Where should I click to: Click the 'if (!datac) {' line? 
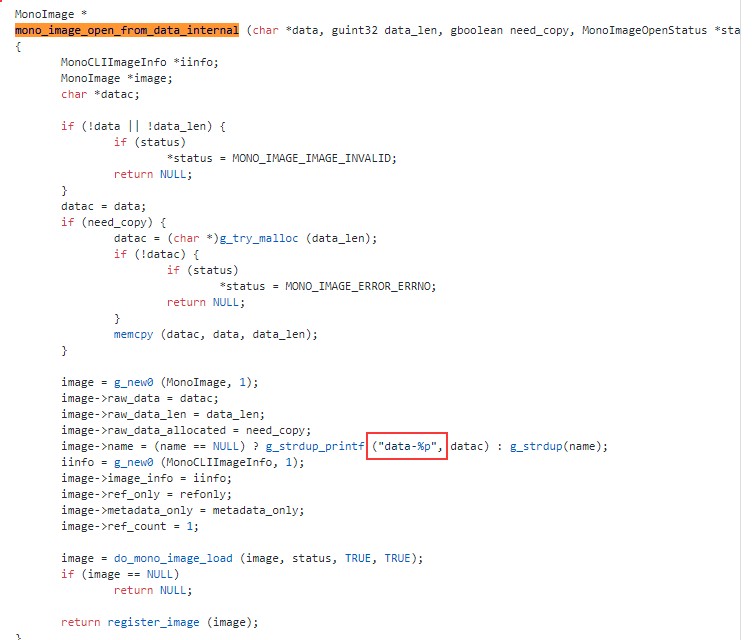157,254
